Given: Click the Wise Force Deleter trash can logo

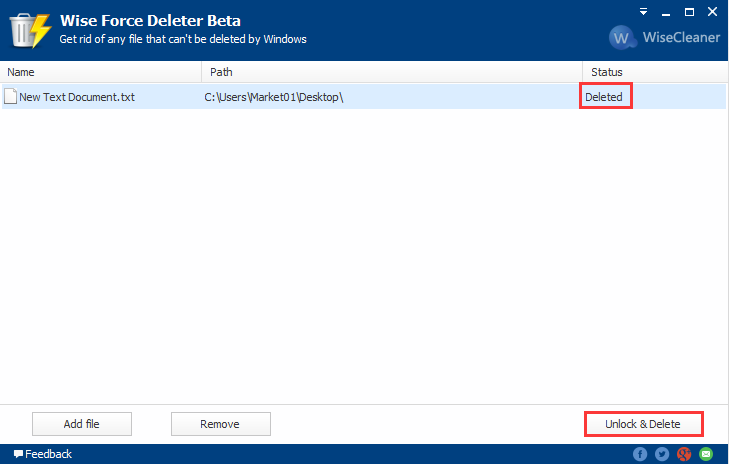Looking at the screenshot, I should (x=30, y=30).
